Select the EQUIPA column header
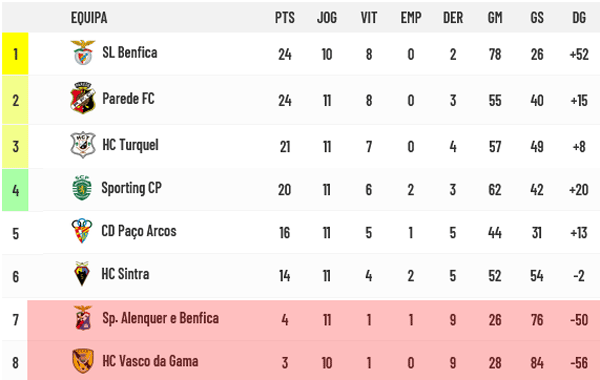Viewport: 600px width, 380px height. pyautogui.click(x=89, y=18)
